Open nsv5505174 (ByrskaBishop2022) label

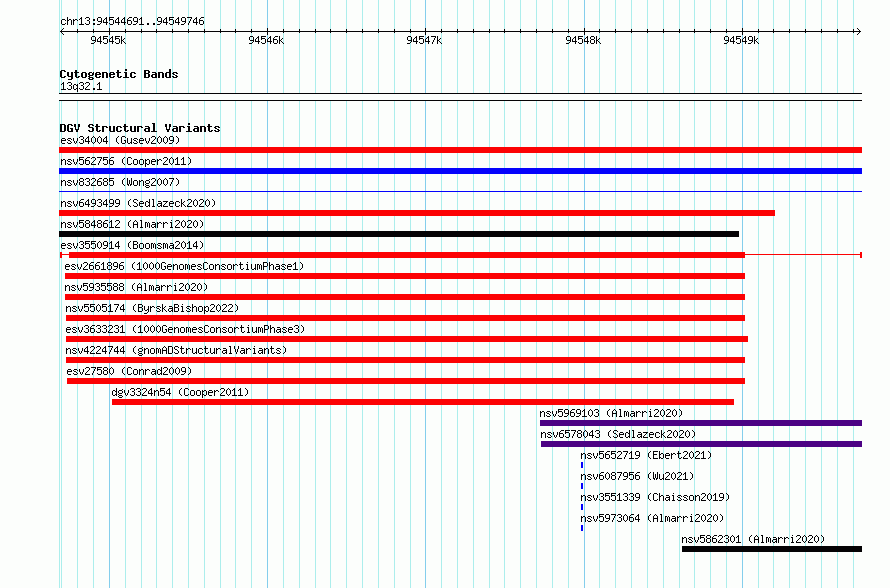pos(152,308)
